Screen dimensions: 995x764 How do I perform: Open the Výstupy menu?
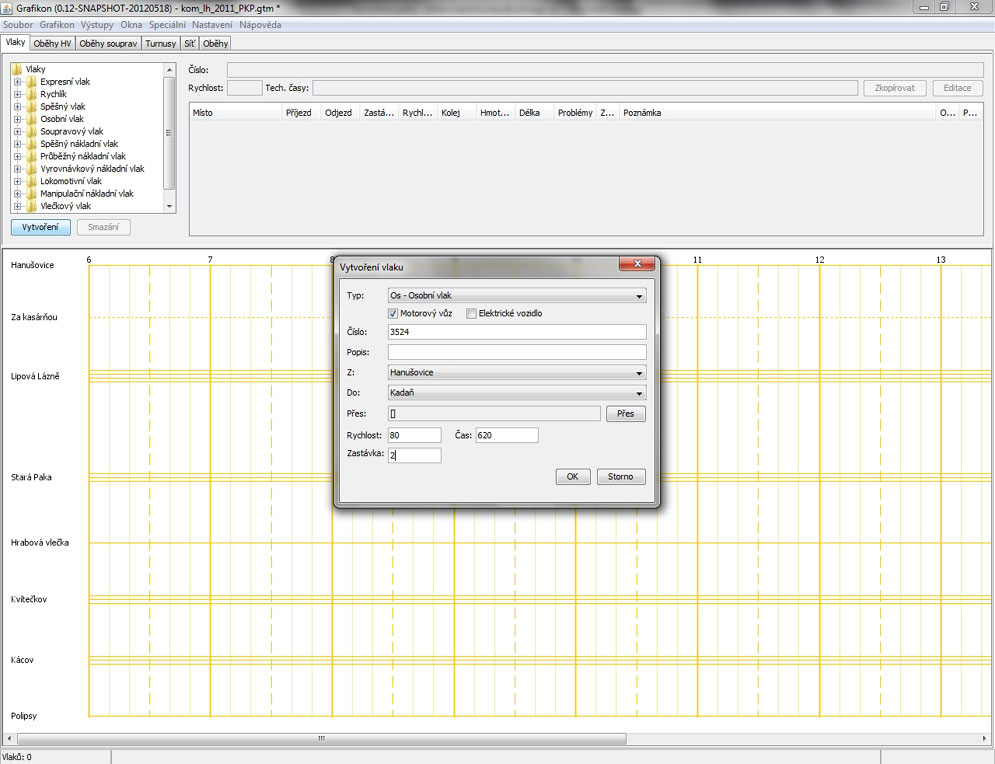pos(97,25)
